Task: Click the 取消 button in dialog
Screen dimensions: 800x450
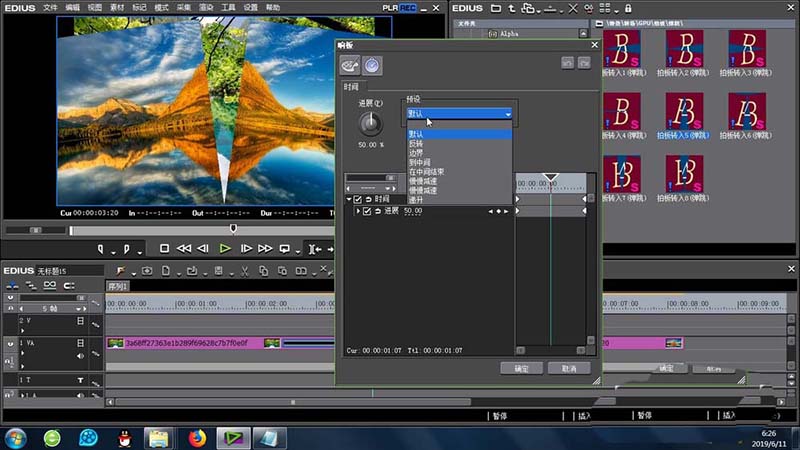Action: coord(569,368)
